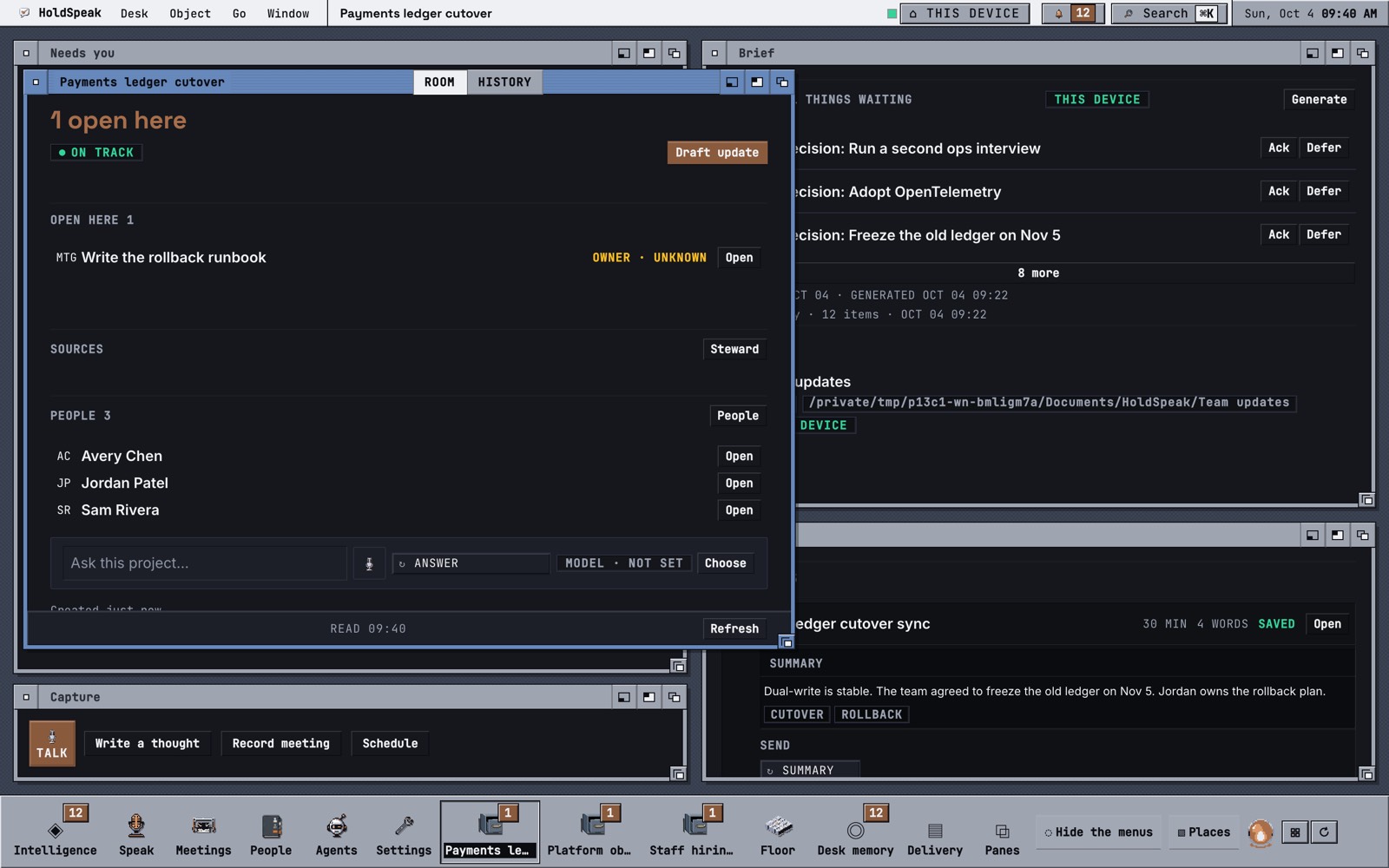Switch to the HISTORY tab

pos(504,82)
